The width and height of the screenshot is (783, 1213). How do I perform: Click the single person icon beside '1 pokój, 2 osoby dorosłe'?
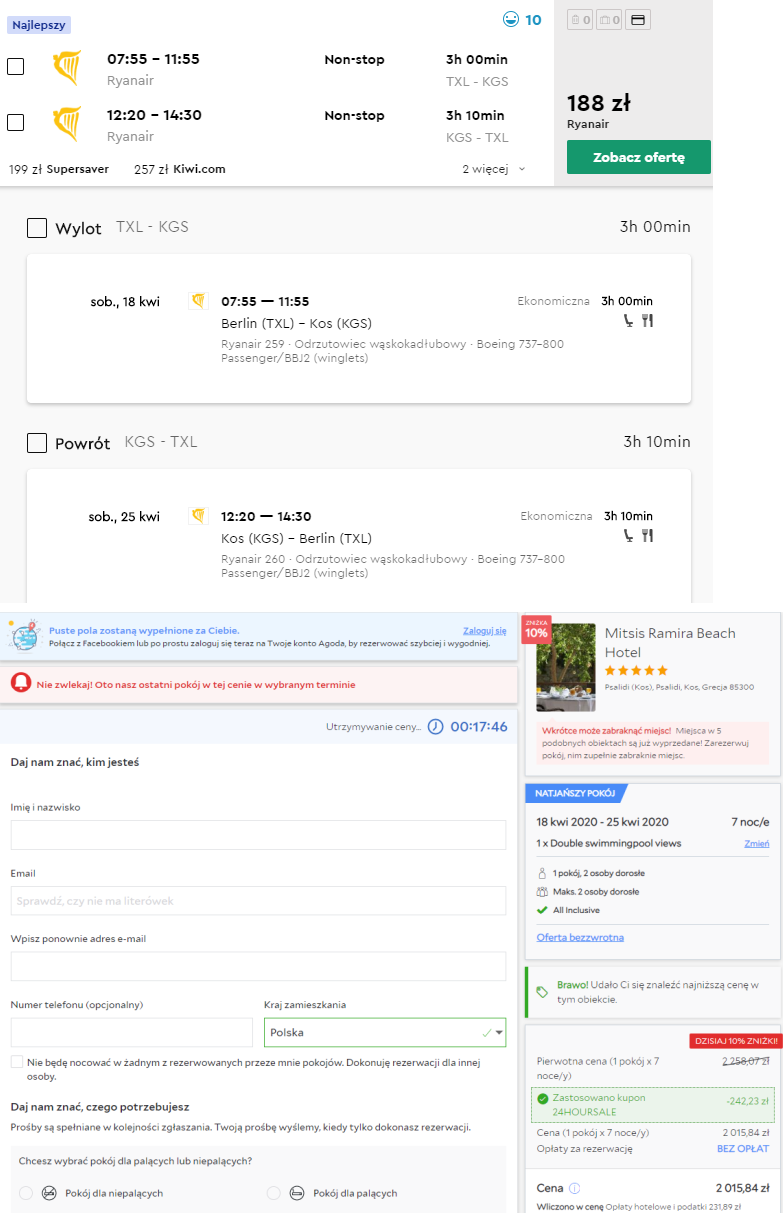point(541,873)
